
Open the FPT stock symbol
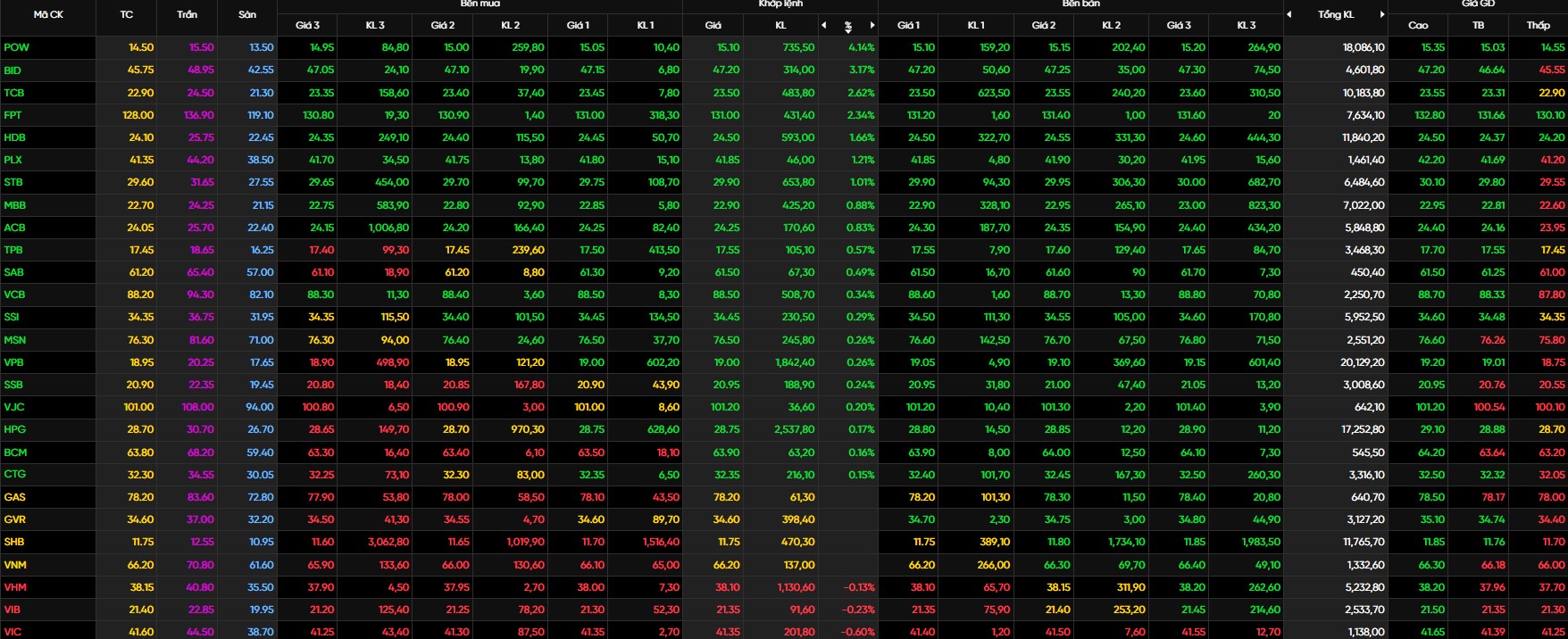tap(13, 115)
